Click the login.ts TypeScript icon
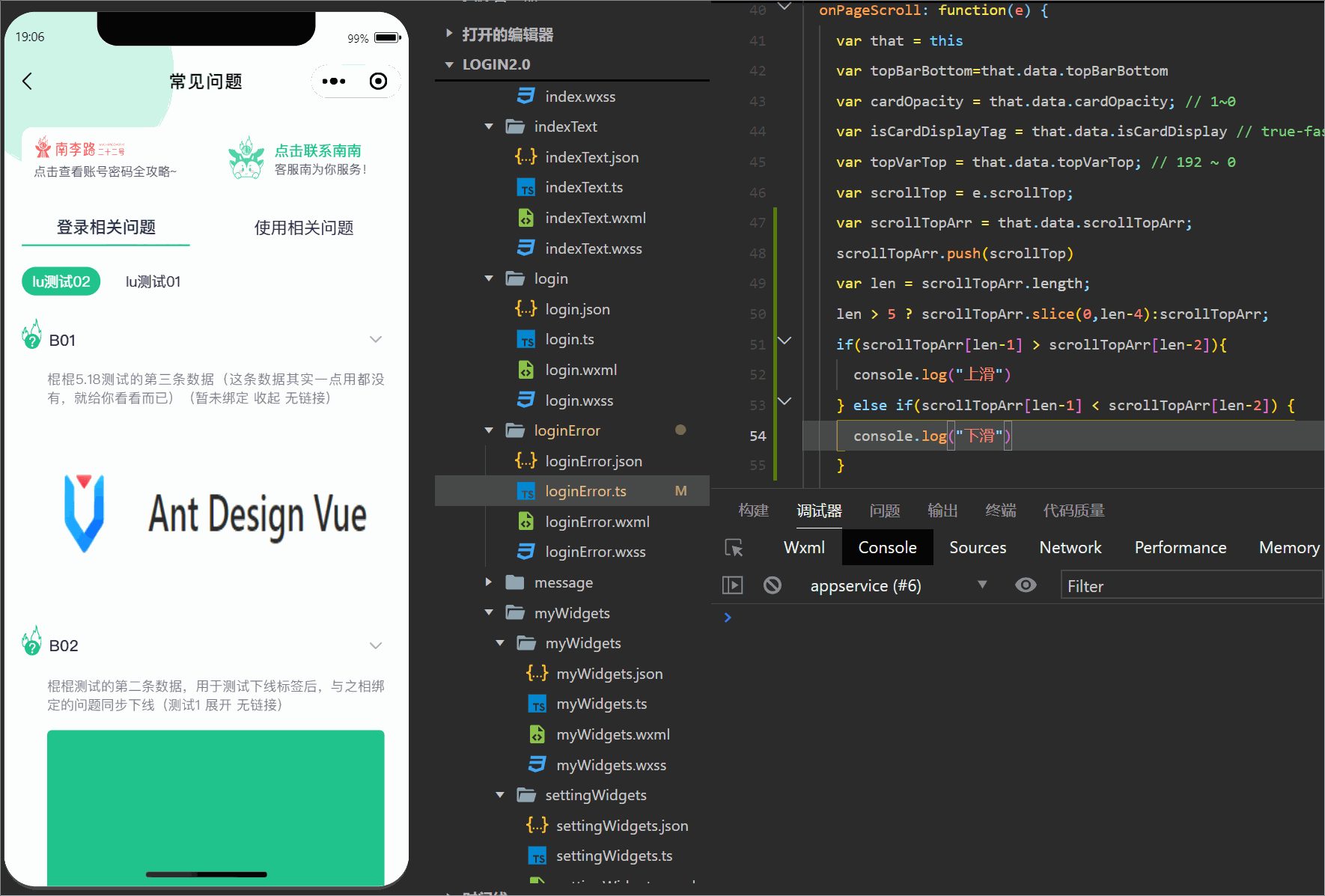This screenshot has width=1325, height=896. coord(526,339)
